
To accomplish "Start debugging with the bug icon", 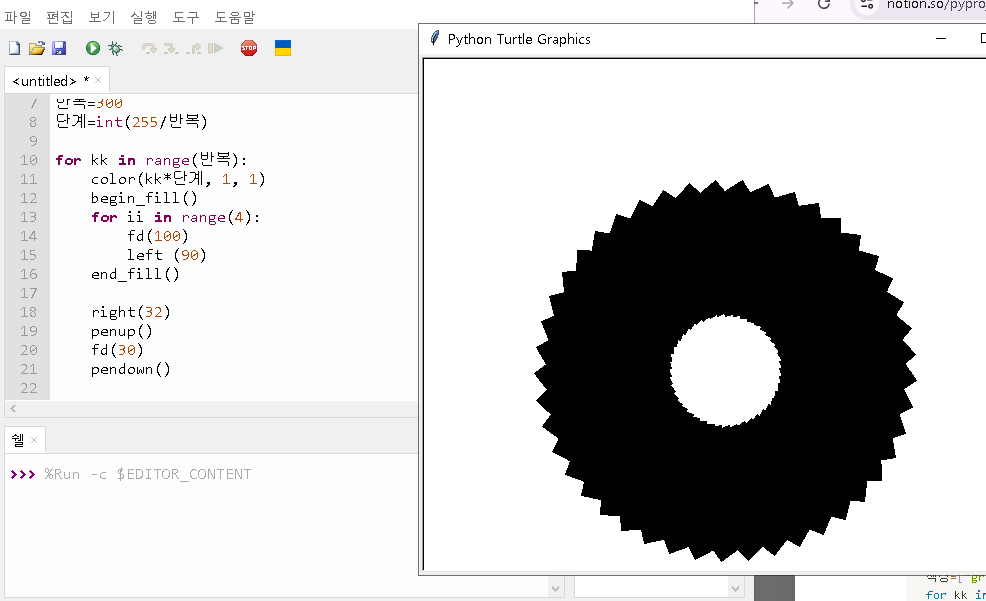I will 115,48.
